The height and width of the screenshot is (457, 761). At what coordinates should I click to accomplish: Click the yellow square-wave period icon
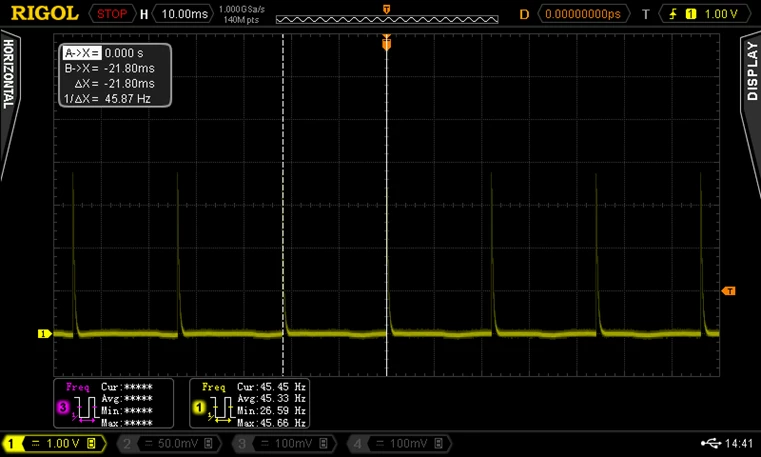point(221,408)
